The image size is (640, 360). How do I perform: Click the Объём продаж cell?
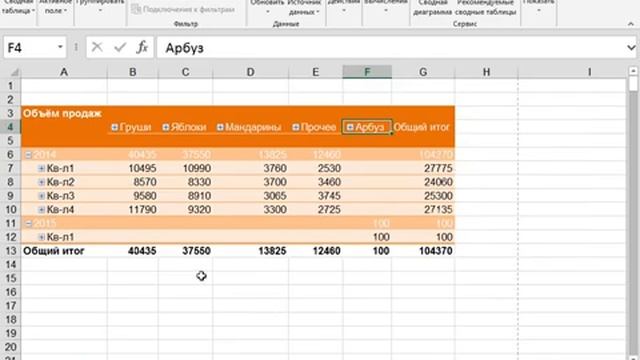tap(64, 113)
